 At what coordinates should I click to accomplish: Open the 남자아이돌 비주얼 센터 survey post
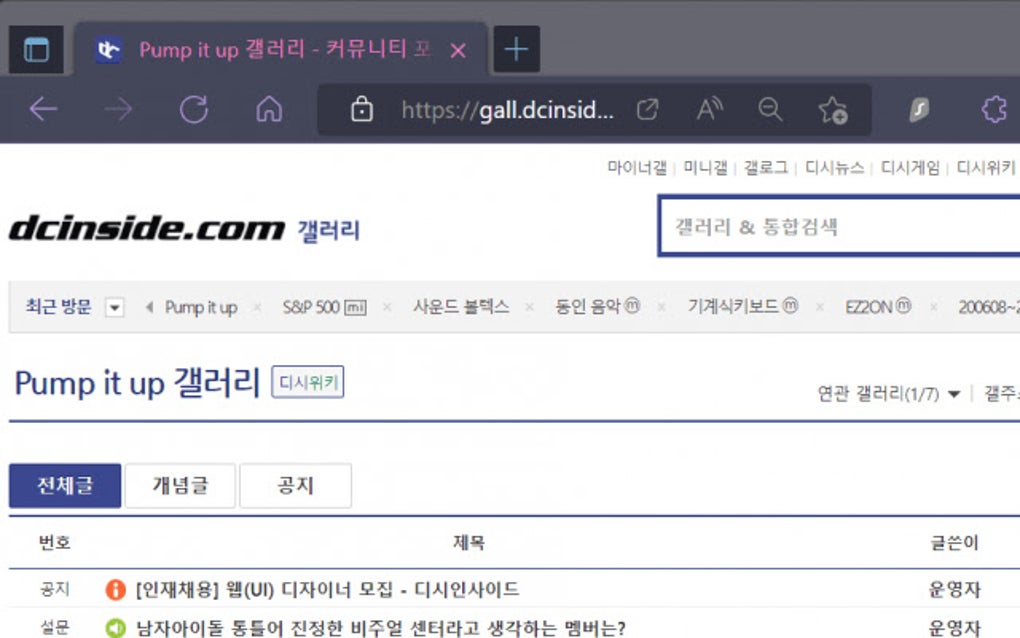pos(381,628)
